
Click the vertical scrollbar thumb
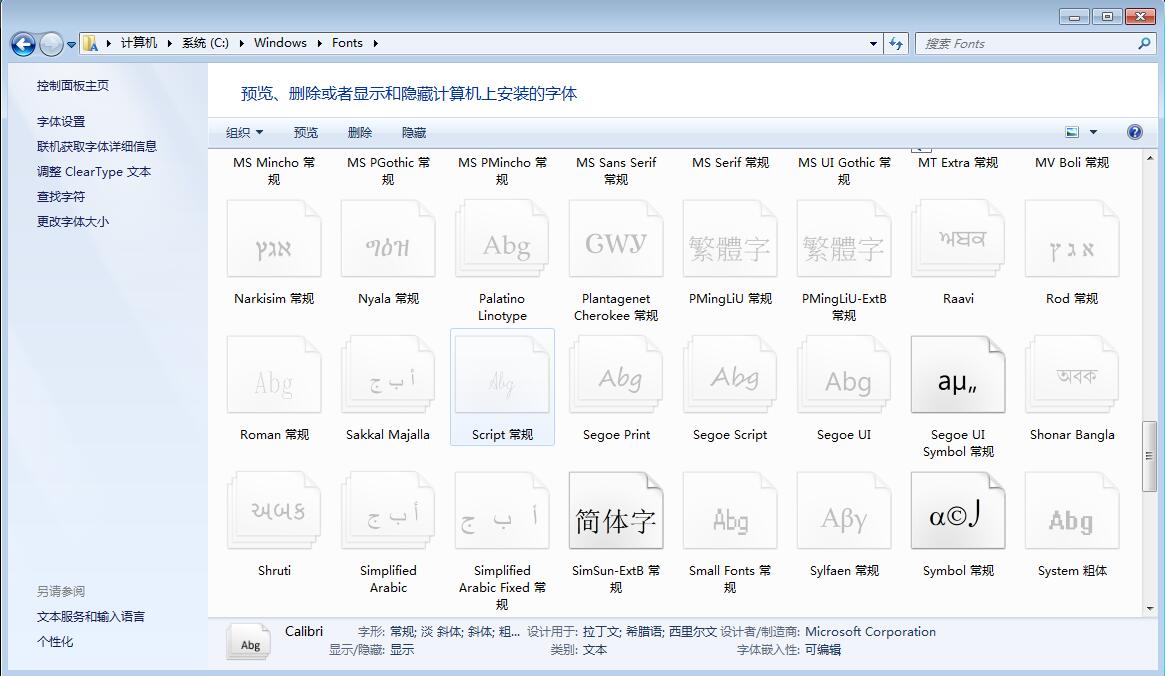tap(1149, 456)
